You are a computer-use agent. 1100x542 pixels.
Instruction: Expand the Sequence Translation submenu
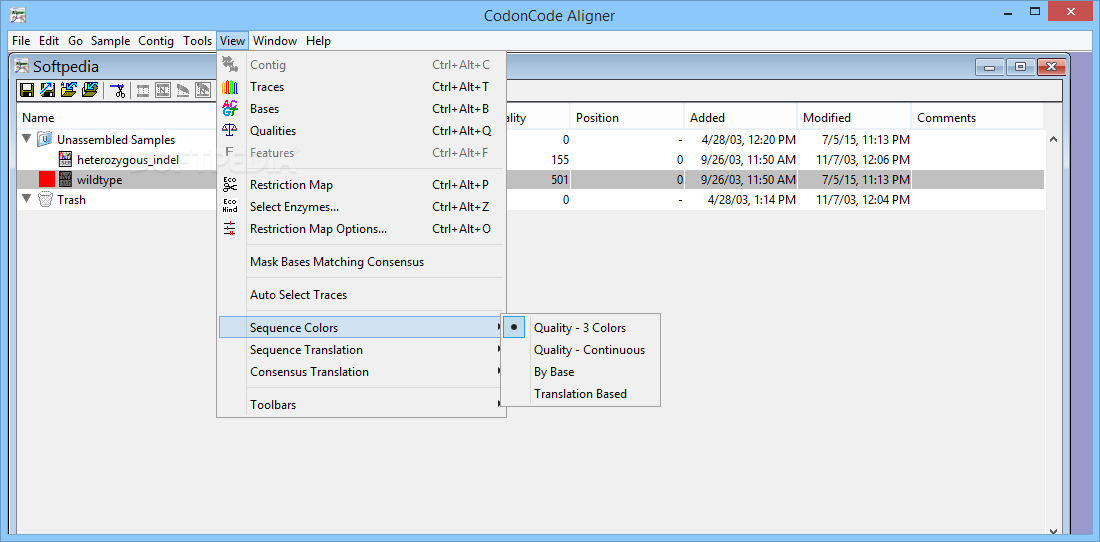coord(361,349)
